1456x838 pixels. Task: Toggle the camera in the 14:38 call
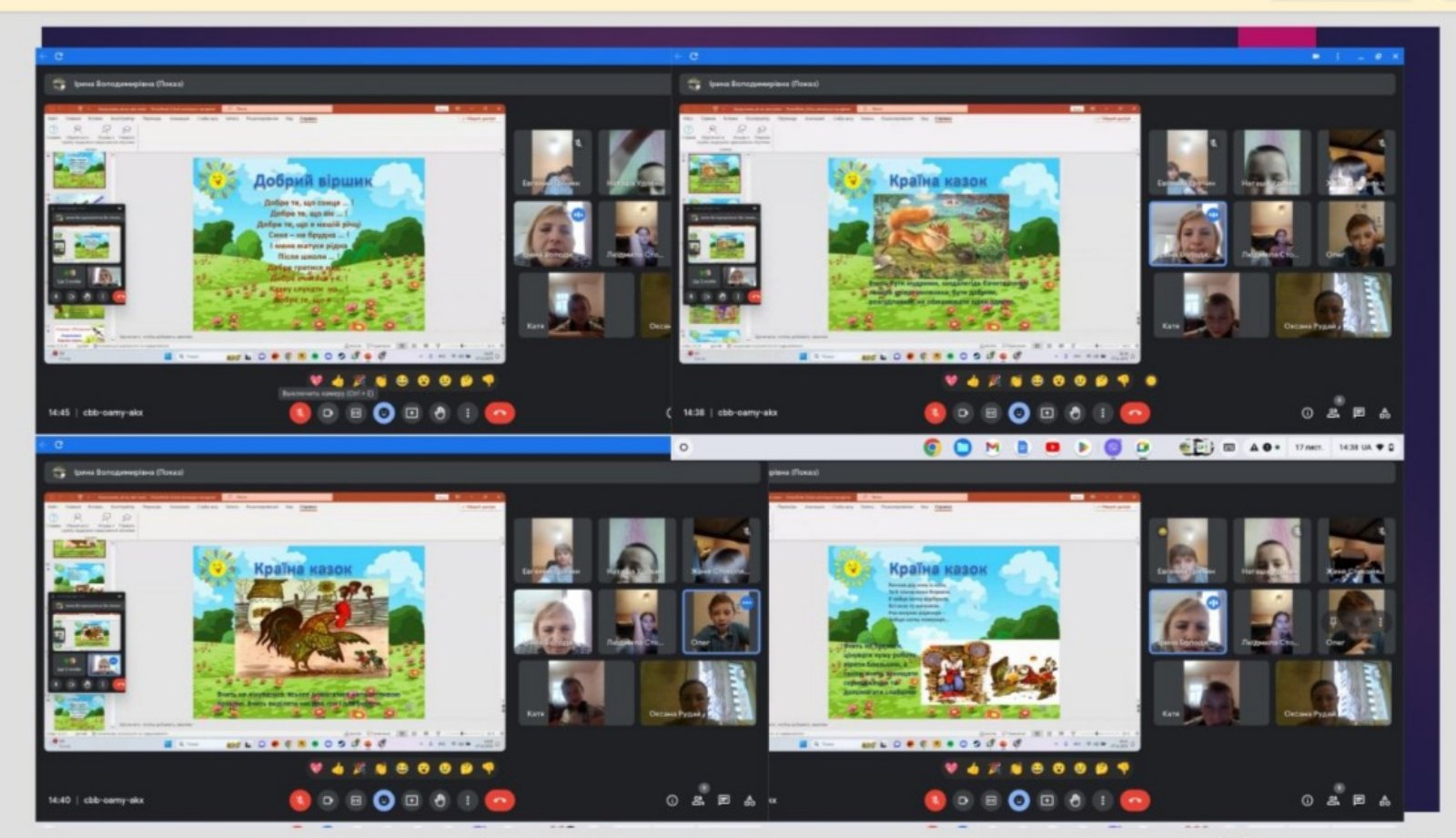click(963, 413)
